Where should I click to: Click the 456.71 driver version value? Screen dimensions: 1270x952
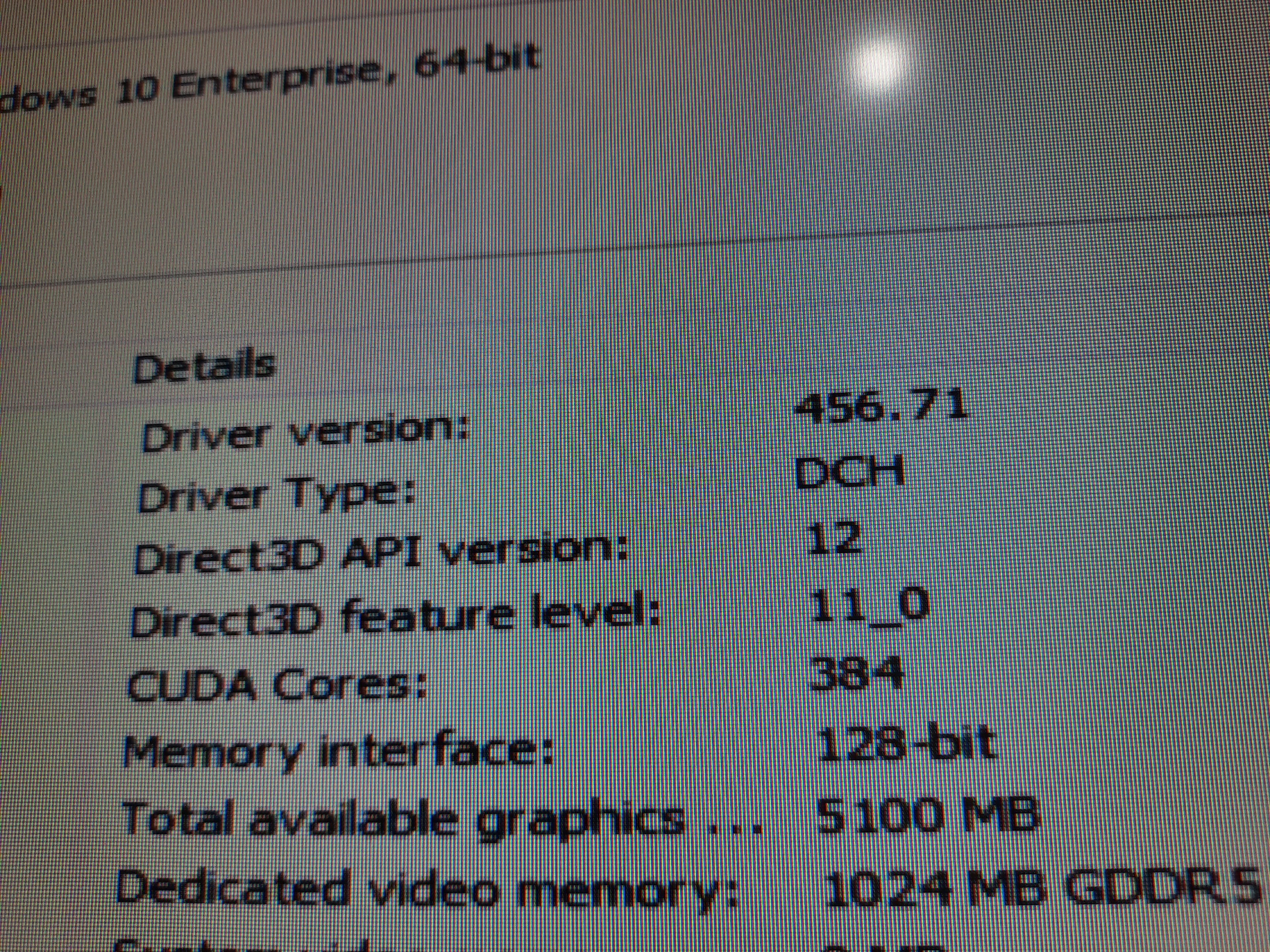click(x=880, y=406)
